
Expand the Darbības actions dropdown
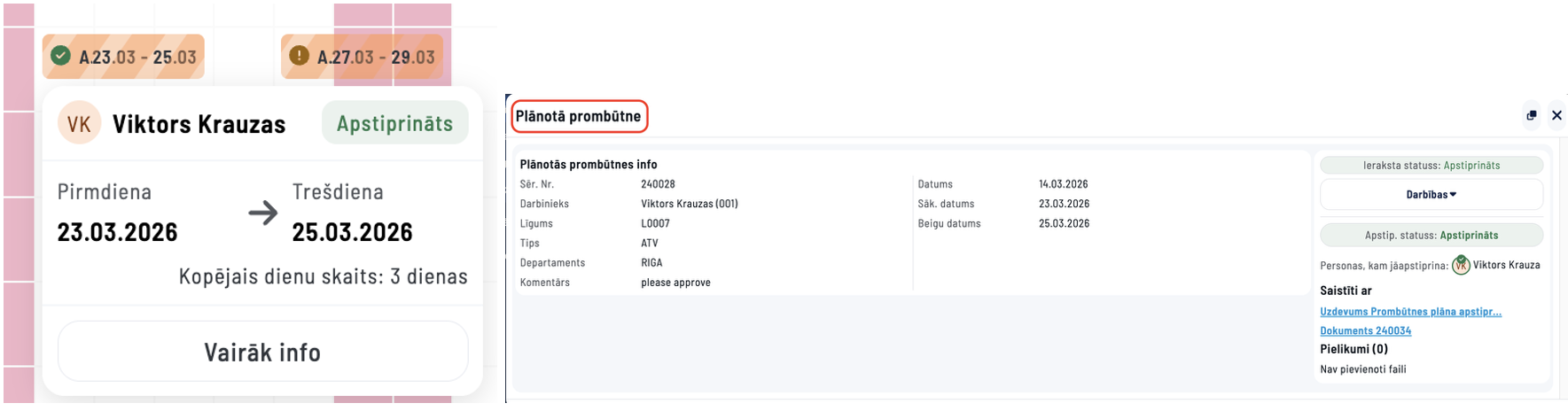[x=1431, y=195]
